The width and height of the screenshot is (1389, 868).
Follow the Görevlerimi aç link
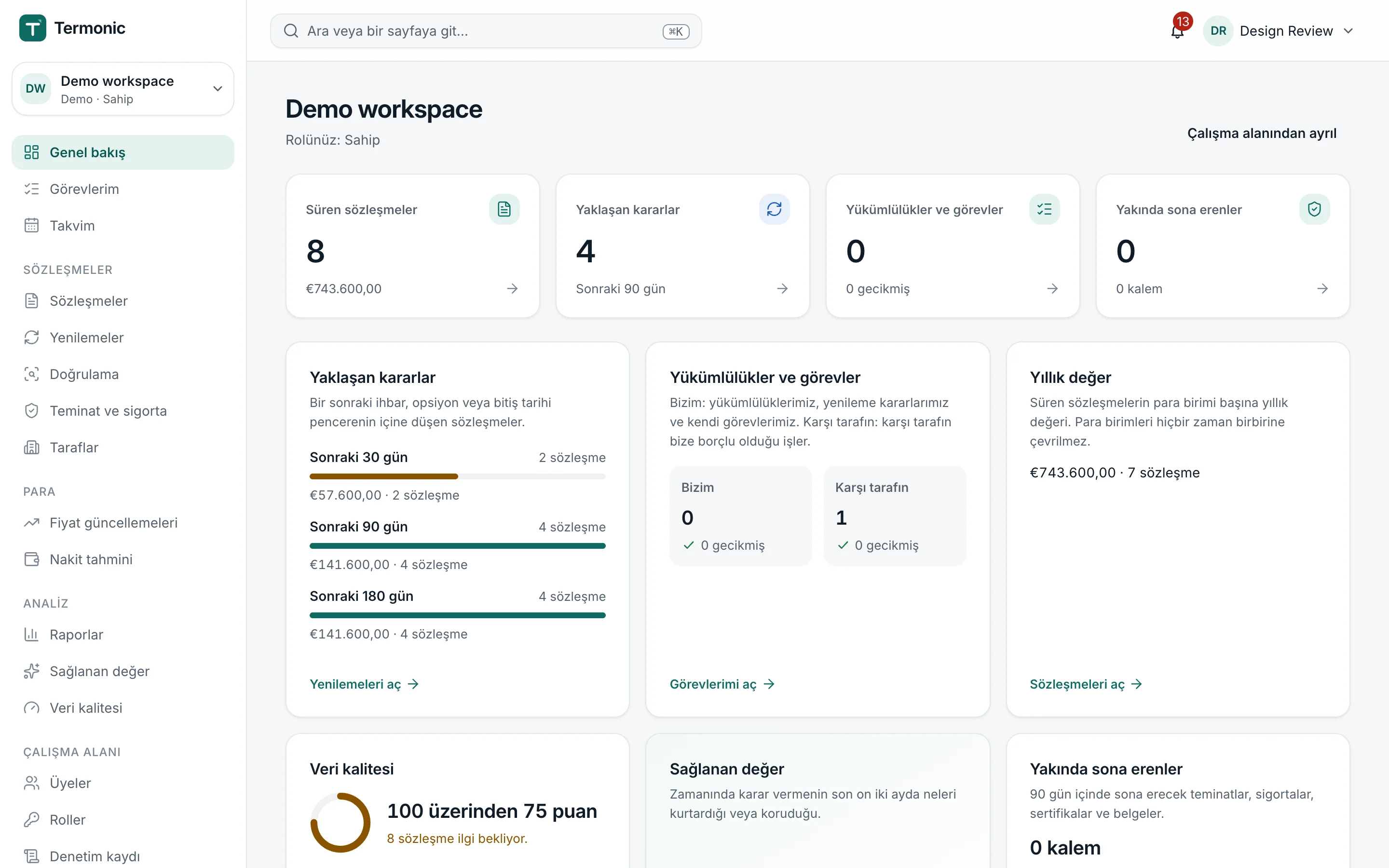[x=722, y=684]
